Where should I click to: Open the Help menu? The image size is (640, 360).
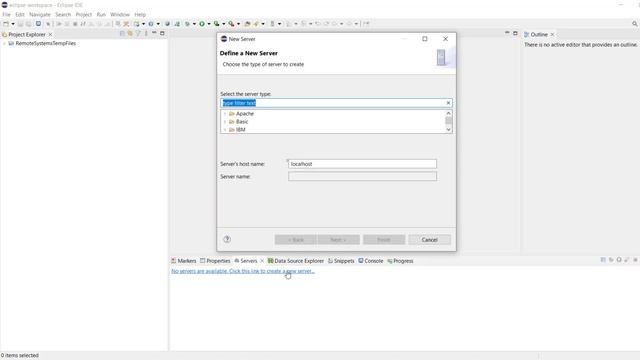[140, 14]
